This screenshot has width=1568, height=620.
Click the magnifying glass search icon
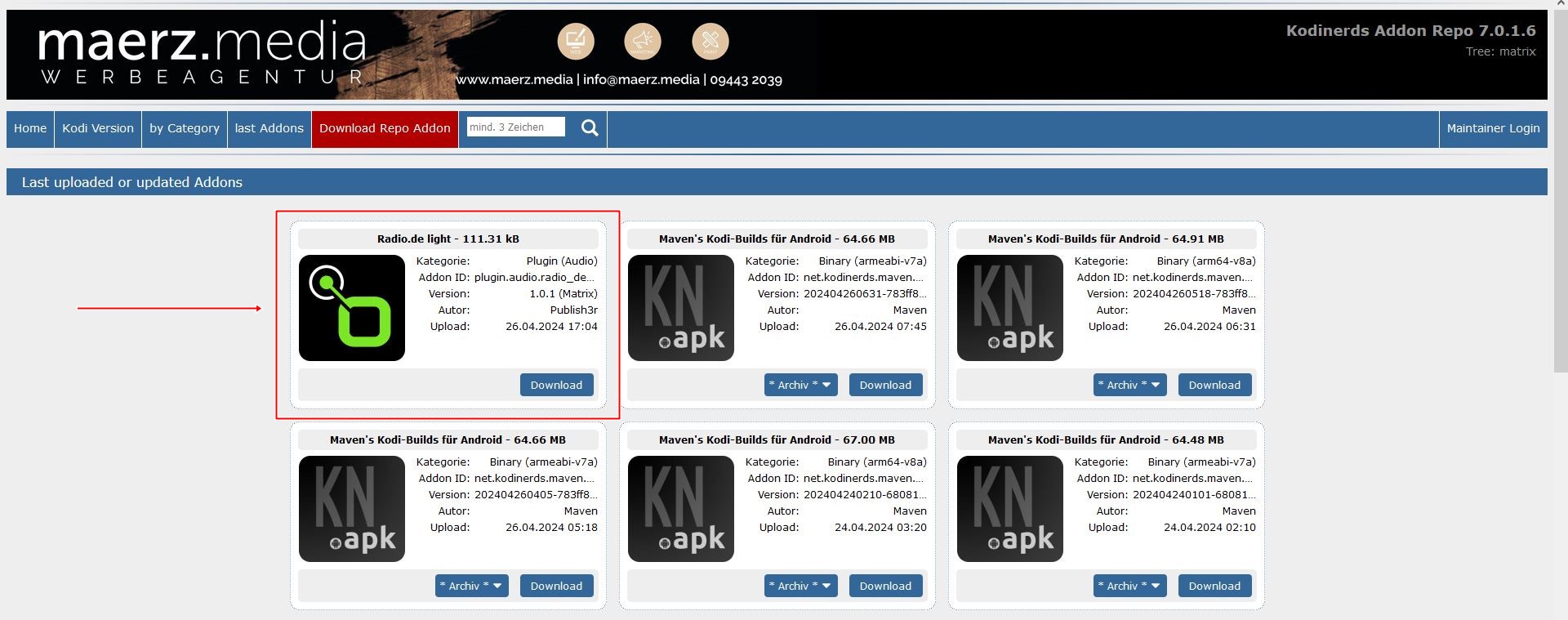[590, 128]
